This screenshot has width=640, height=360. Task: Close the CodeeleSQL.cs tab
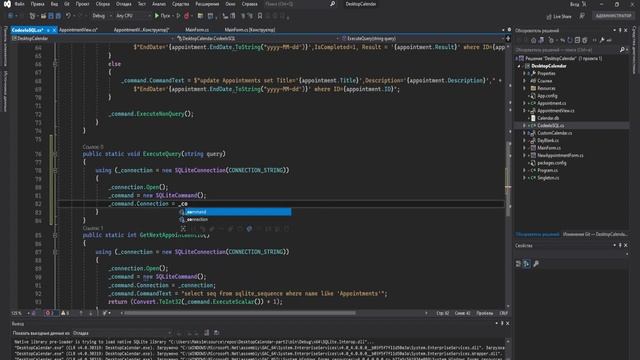point(54,30)
